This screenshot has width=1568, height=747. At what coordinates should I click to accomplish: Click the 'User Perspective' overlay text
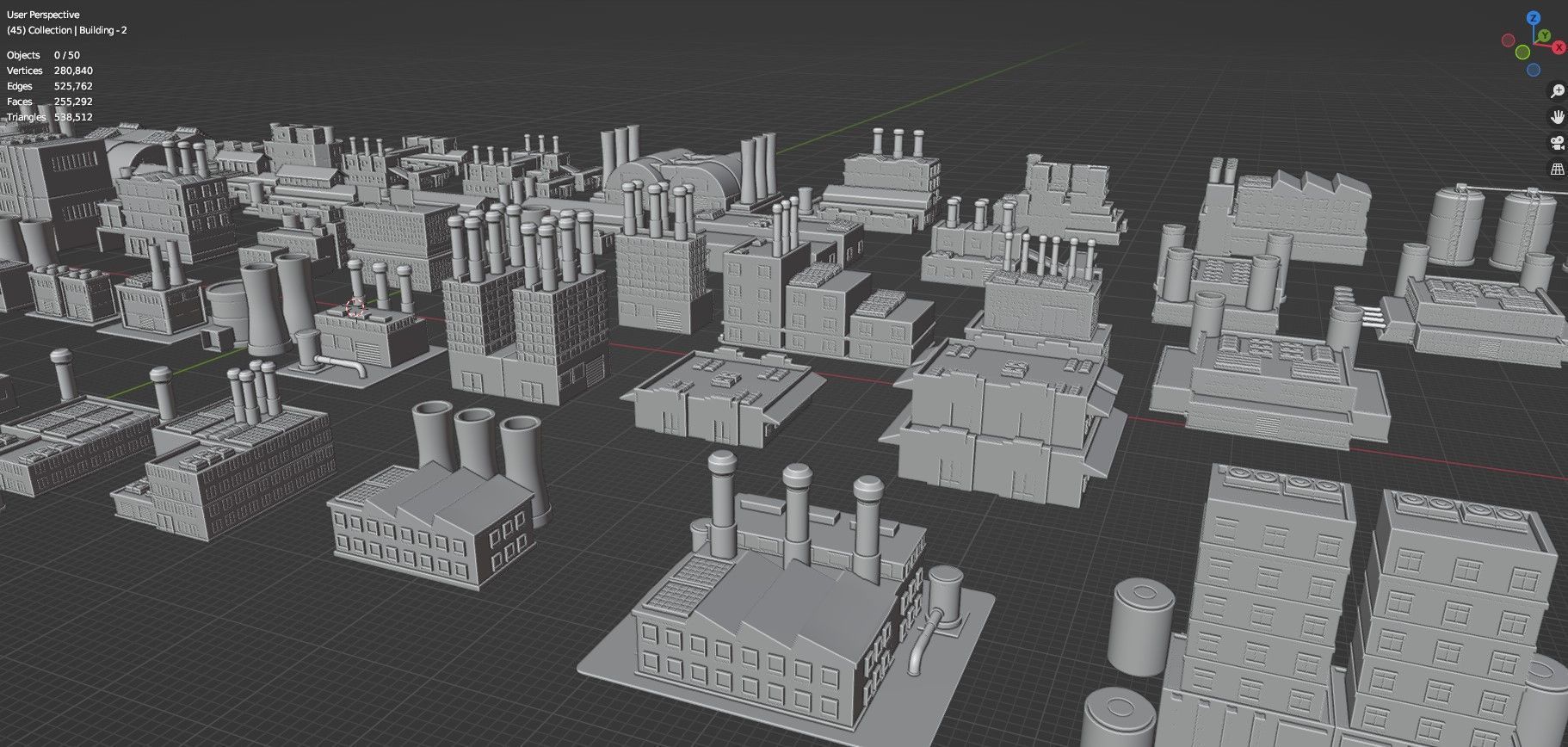coord(43,15)
